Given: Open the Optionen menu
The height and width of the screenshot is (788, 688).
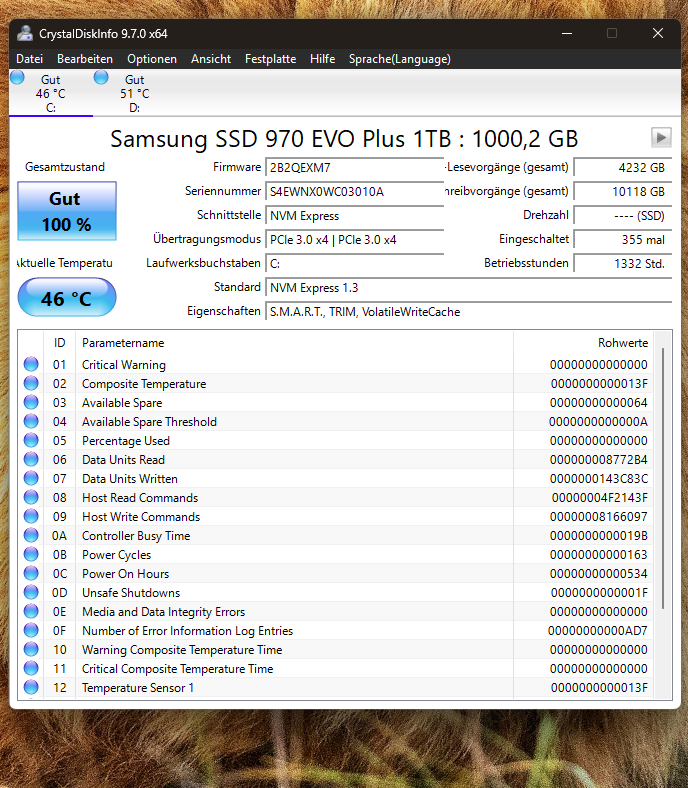Looking at the screenshot, I should pyautogui.click(x=152, y=59).
